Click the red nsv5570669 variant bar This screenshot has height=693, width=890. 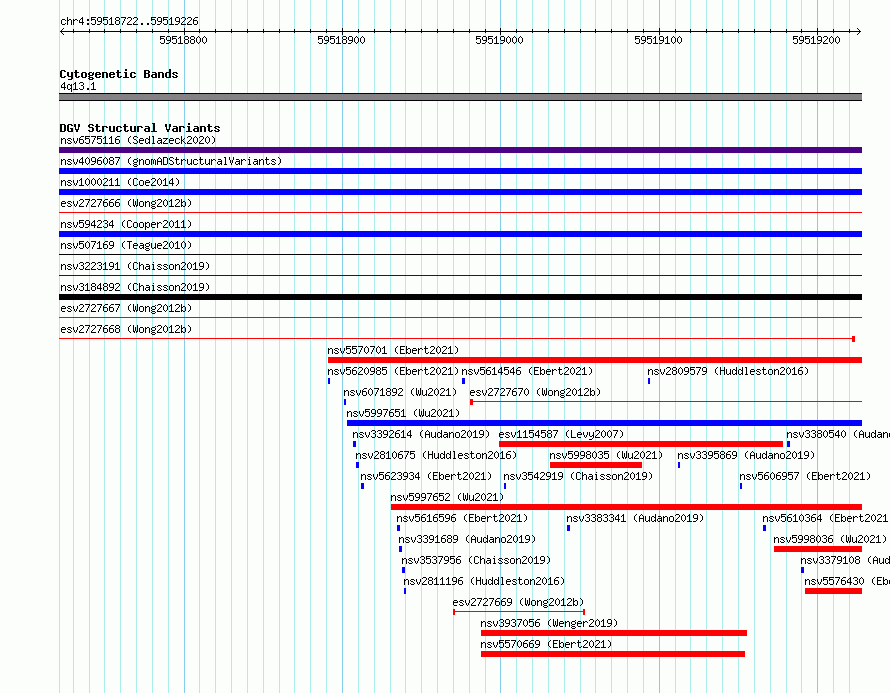pyautogui.click(x=612, y=654)
